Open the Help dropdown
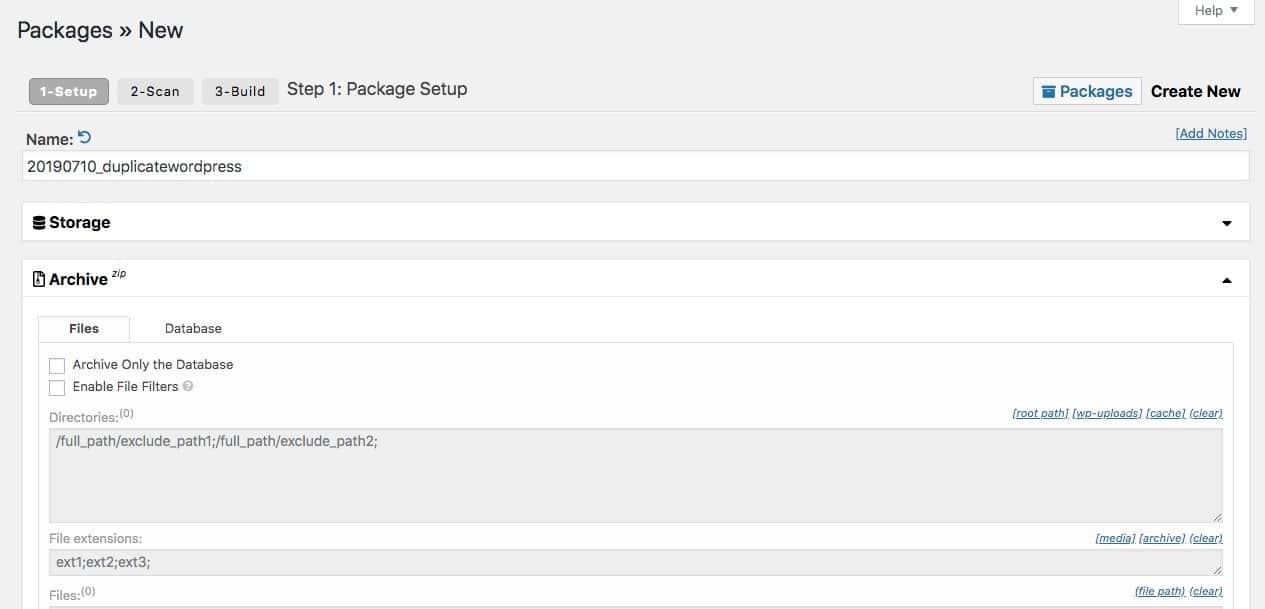1265x609 pixels. (1215, 11)
